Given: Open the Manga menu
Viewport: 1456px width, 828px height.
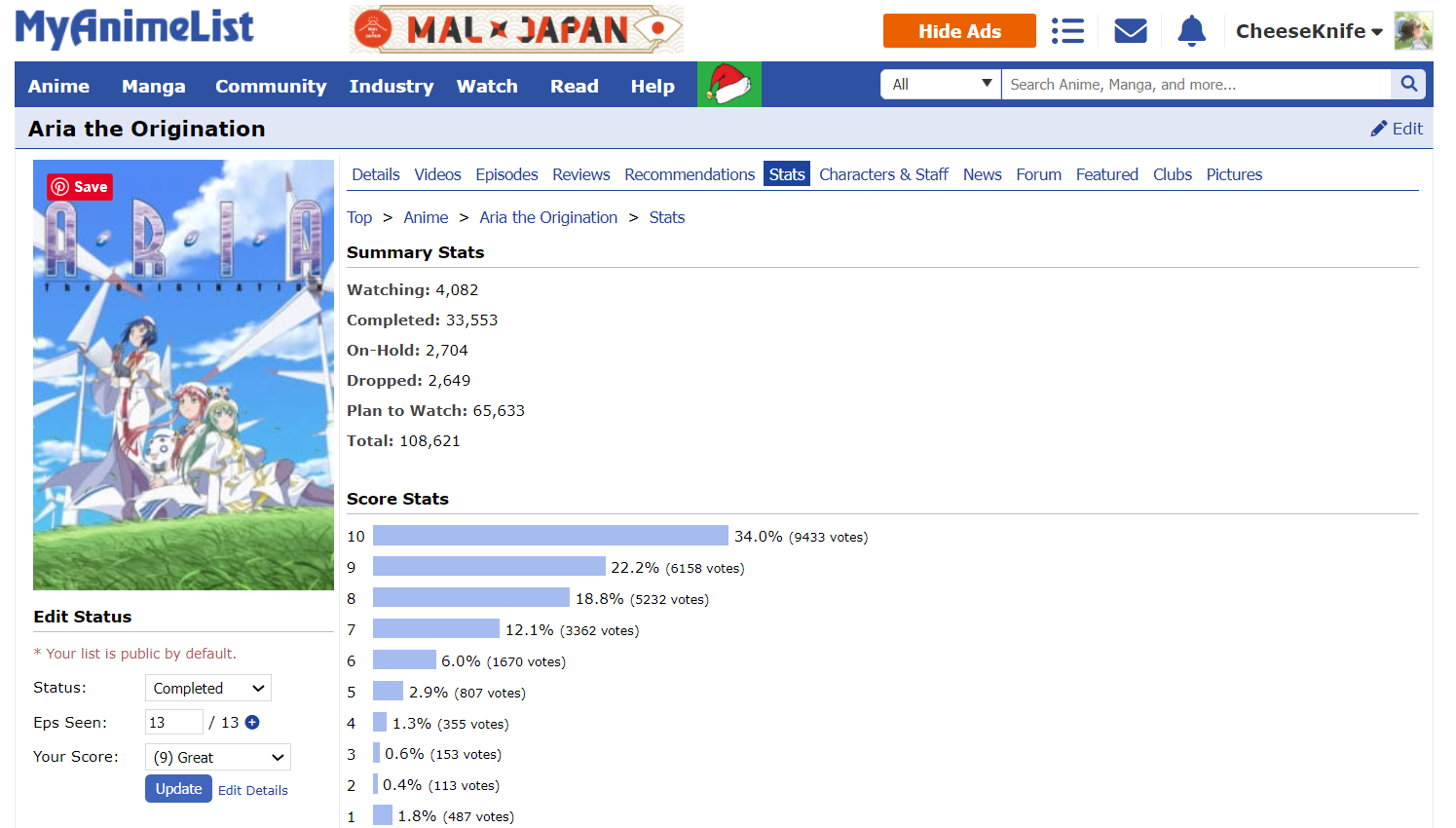Looking at the screenshot, I should [x=153, y=86].
